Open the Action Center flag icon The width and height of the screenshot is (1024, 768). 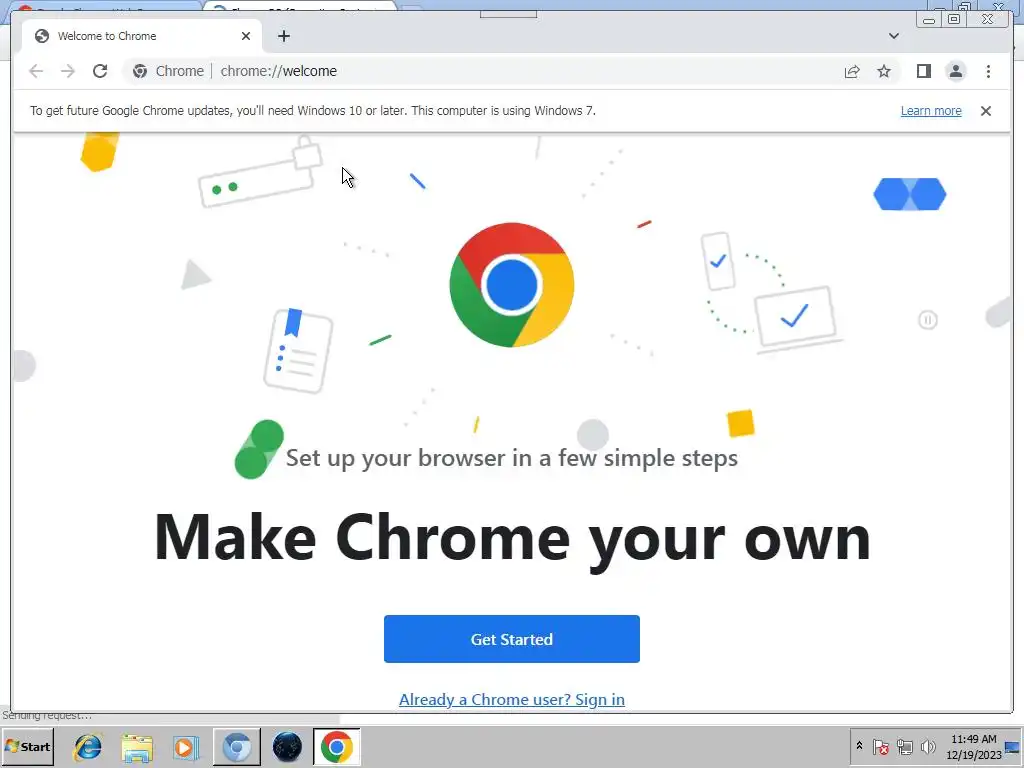click(880, 746)
